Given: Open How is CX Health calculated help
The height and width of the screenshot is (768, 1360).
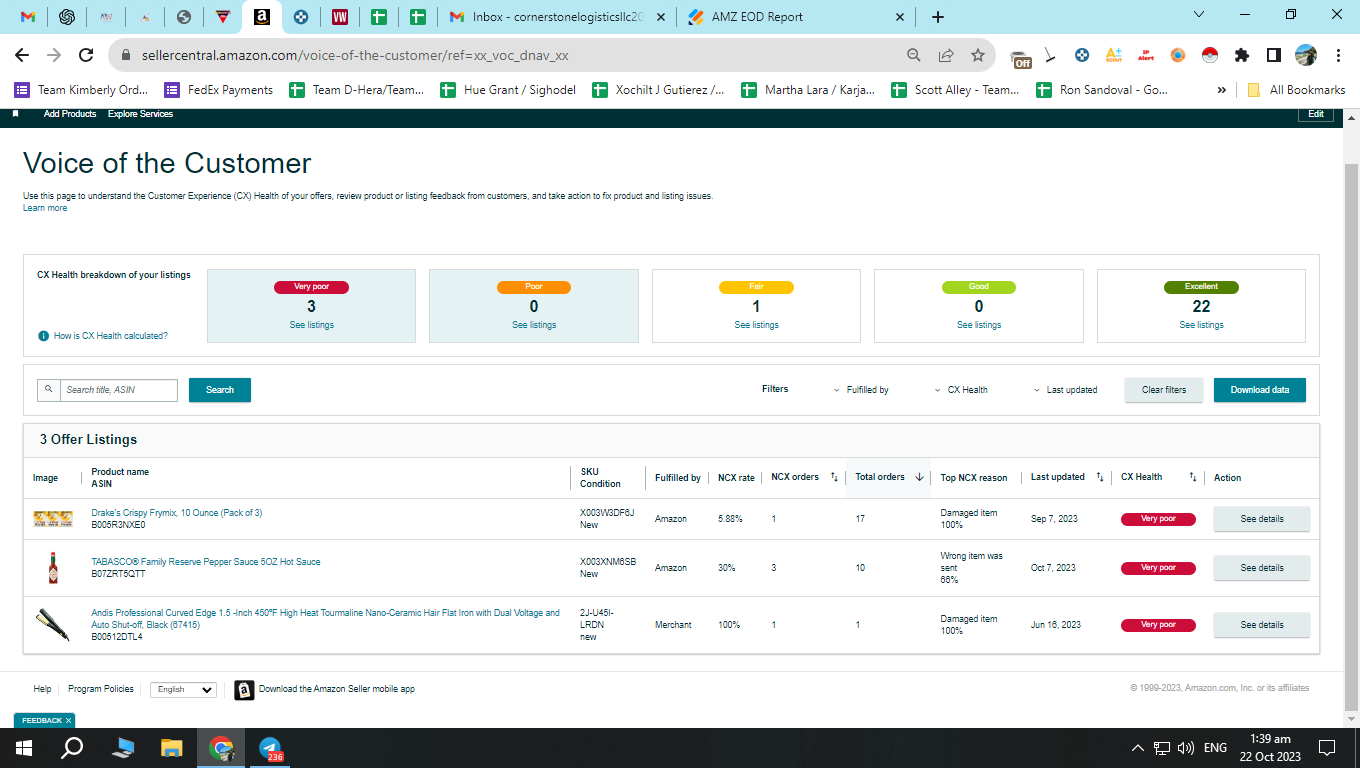Looking at the screenshot, I should (111, 336).
